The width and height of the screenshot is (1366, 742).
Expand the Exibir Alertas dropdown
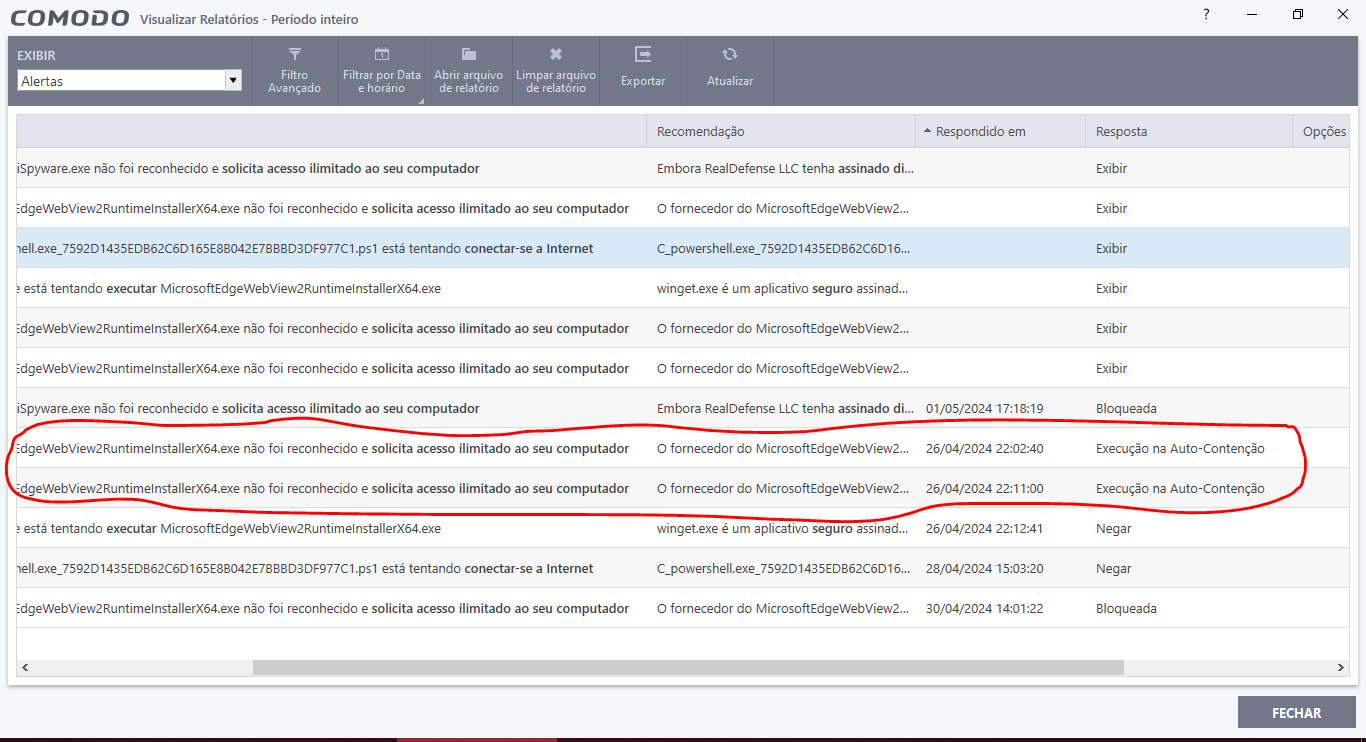233,81
